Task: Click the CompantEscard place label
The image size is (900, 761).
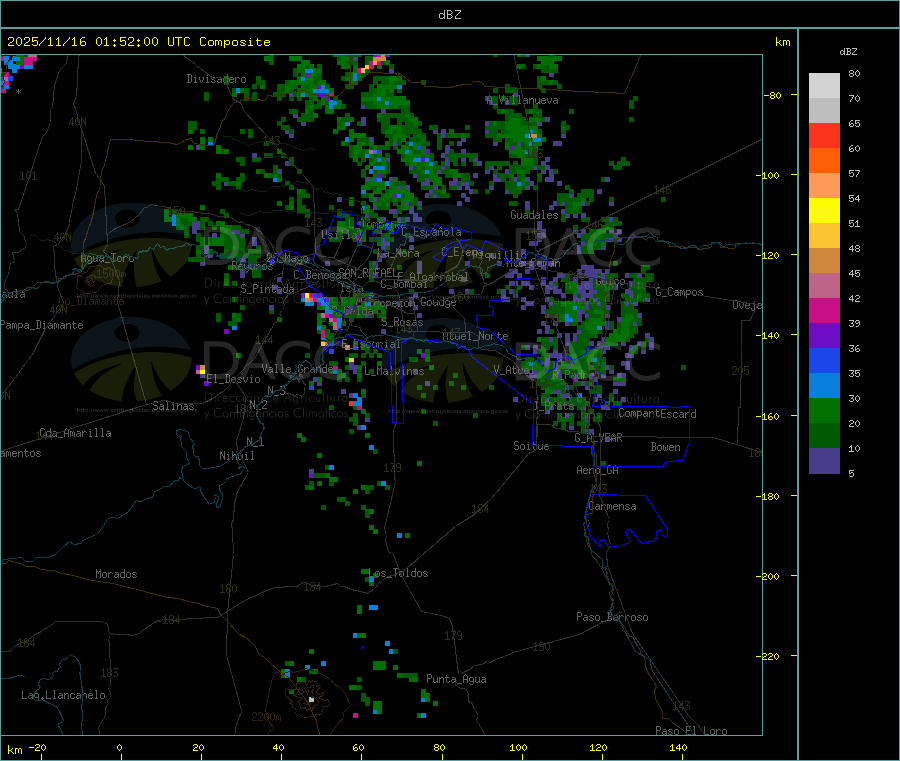Action: click(657, 414)
